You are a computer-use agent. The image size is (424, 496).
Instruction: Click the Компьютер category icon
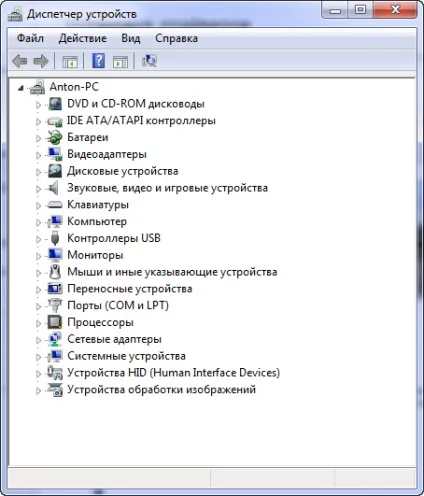55,221
